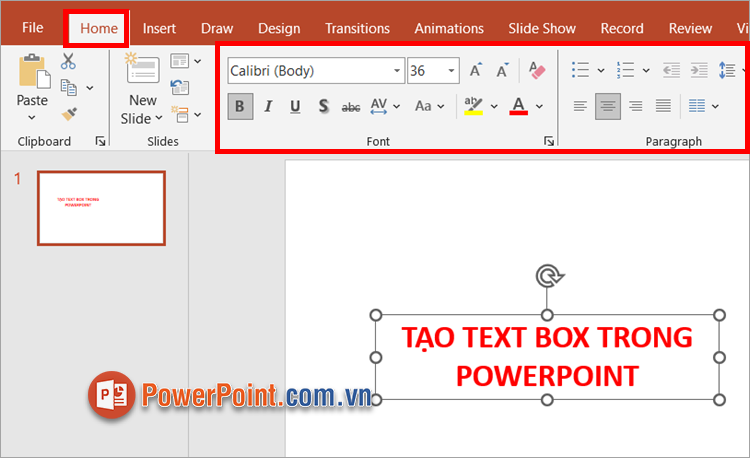Switch to the Draw tab

tap(217, 28)
